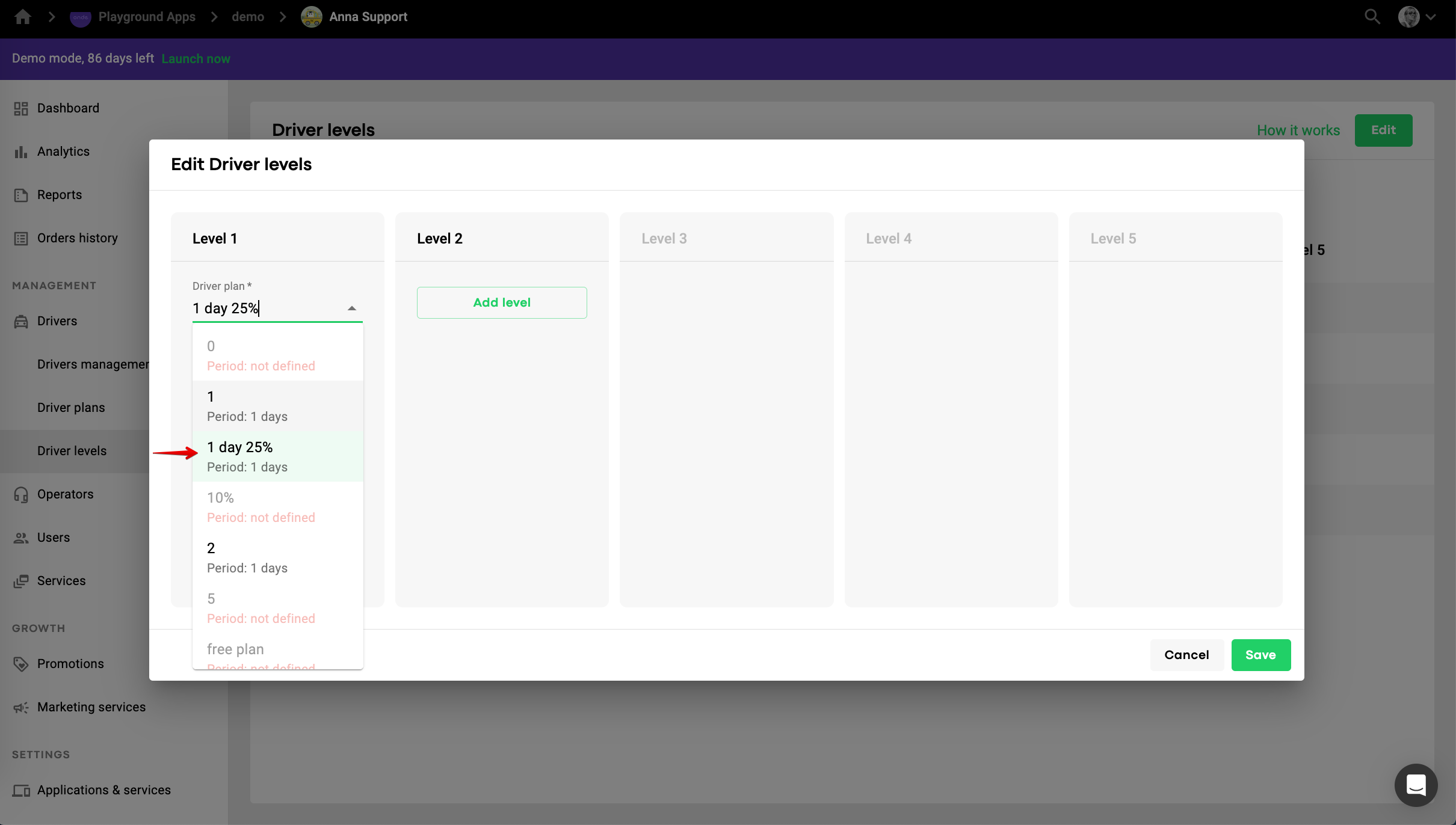Viewport: 1456px width, 825px height.
Task: Click the Promotions tag icon
Action: (x=21, y=664)
